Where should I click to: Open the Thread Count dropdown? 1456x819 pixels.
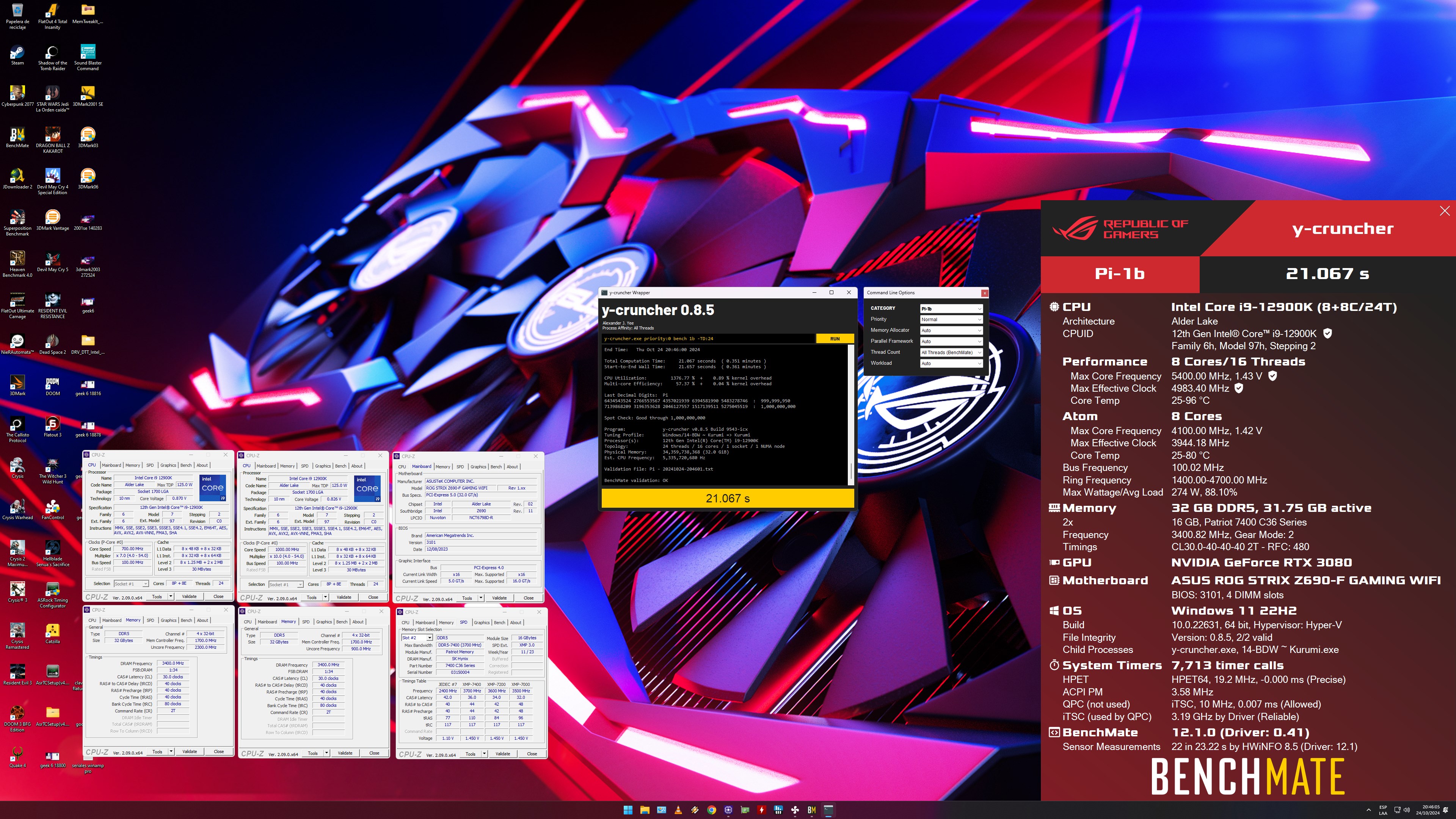(x=951, y=353)
